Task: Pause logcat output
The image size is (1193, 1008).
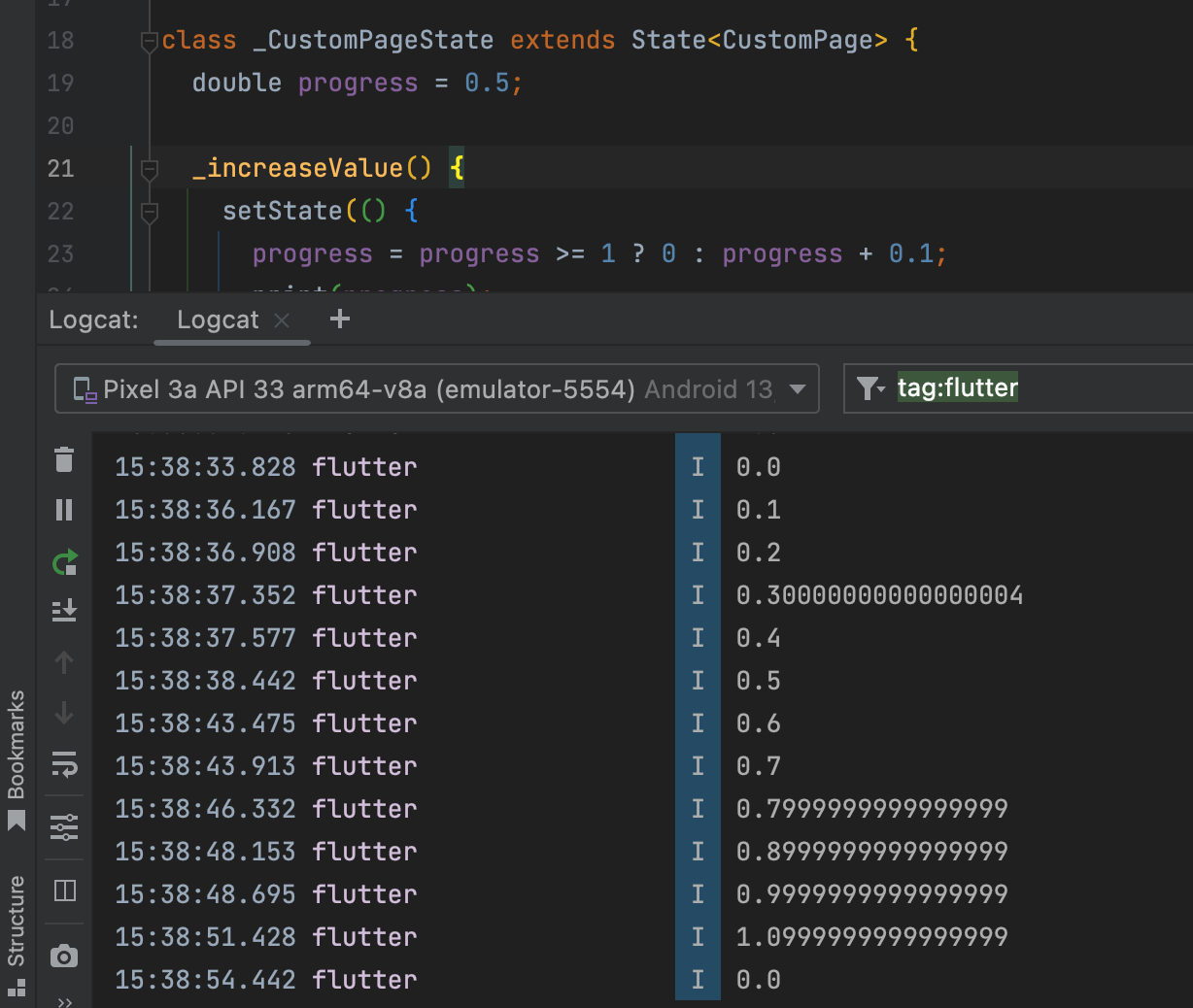Action: 64,510
